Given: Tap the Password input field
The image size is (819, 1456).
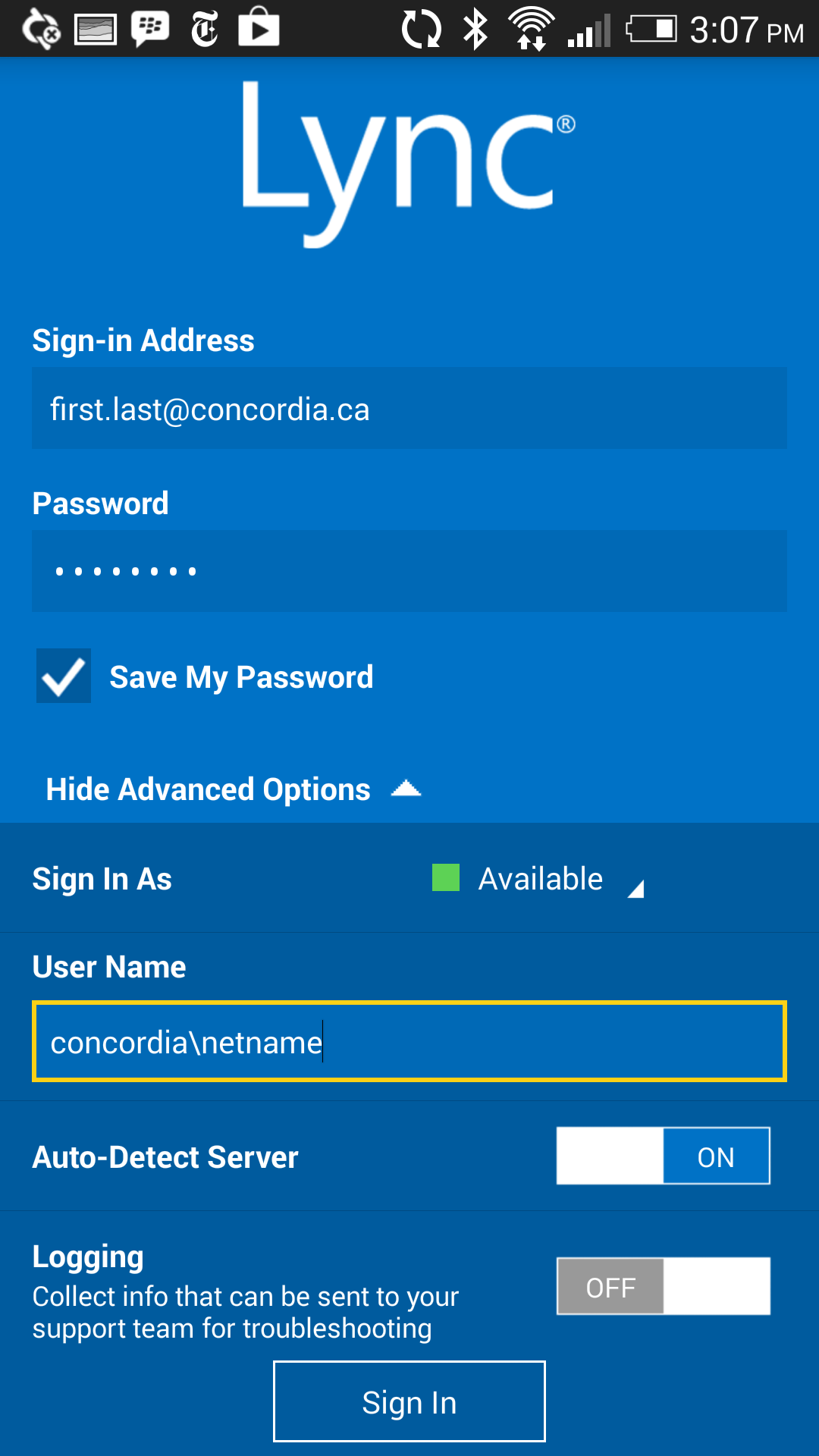Looking at the screenshot, I should 409,571.
